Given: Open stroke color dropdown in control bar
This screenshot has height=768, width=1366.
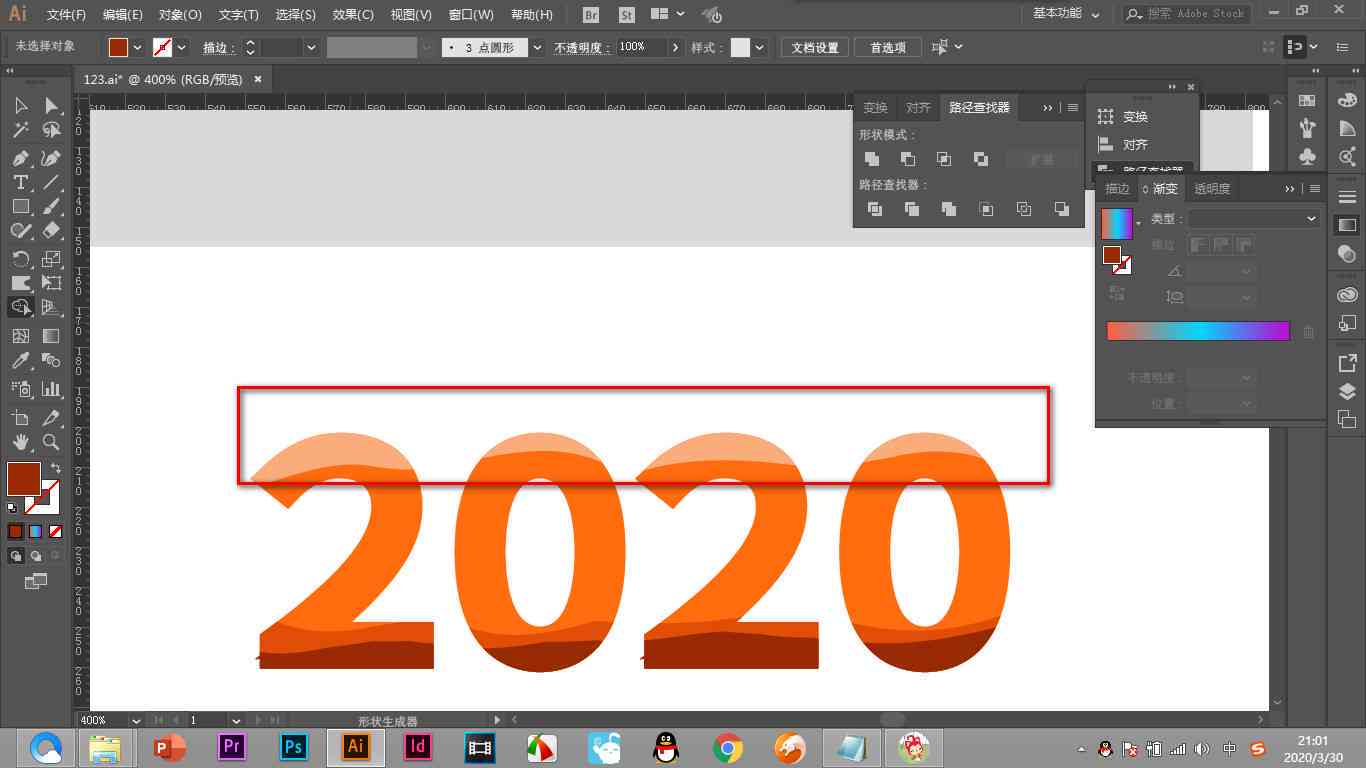Looking at the screenshot, I should (181, 47).
